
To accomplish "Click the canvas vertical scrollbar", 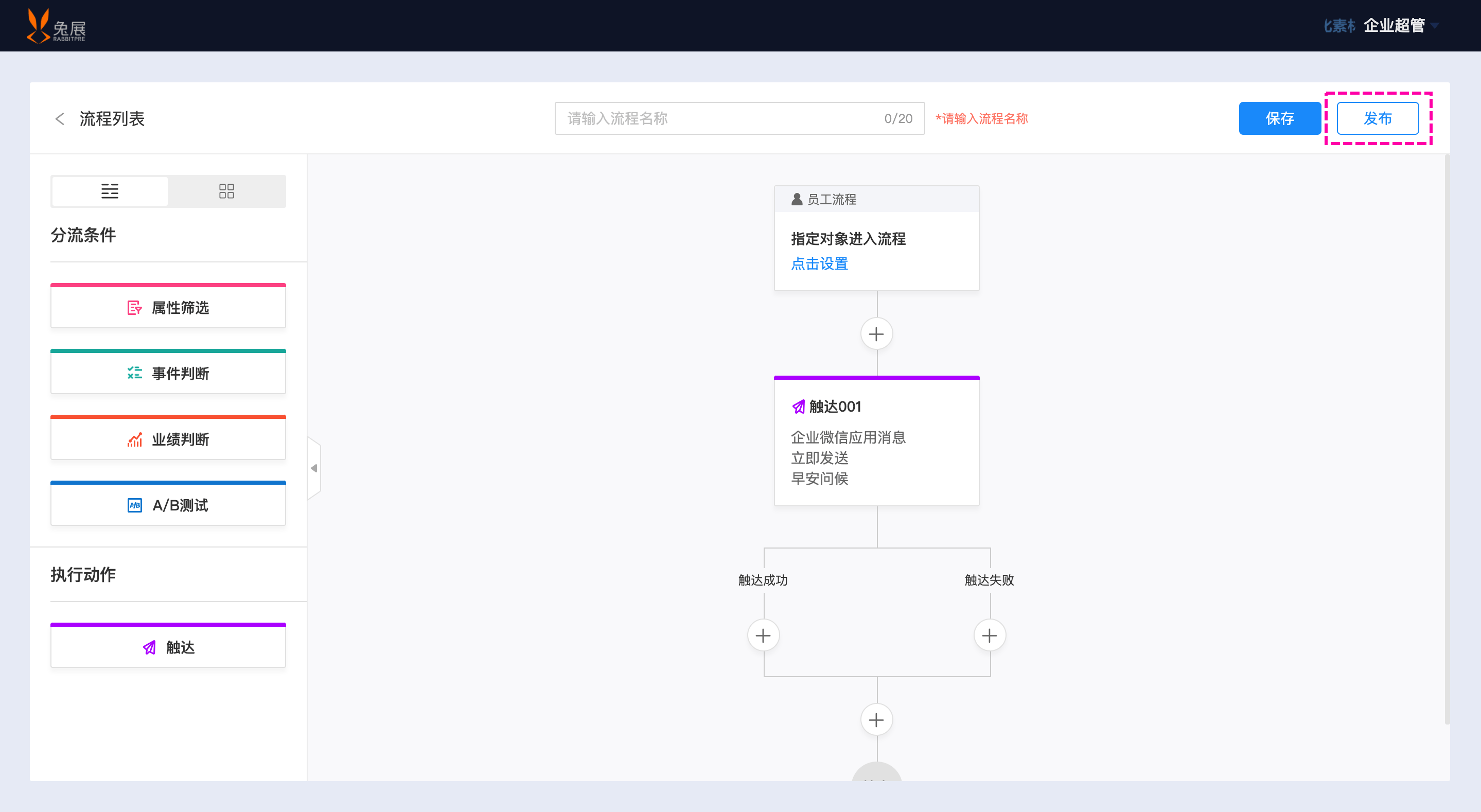I will [1447, 439].
